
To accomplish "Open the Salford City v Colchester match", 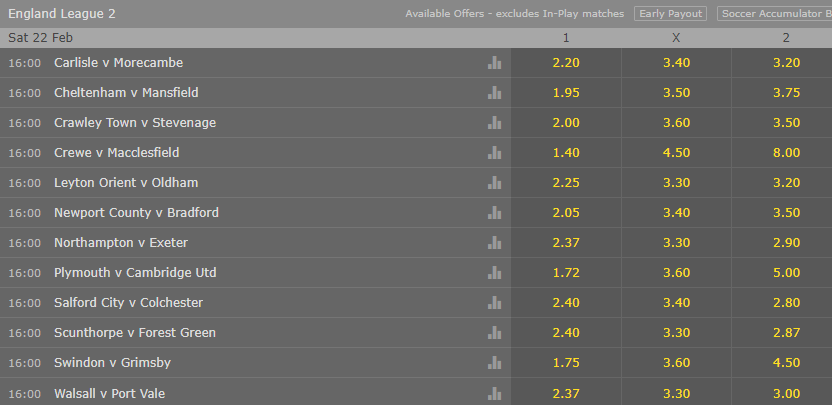I will pyautogui.click(x=128, y=303).
